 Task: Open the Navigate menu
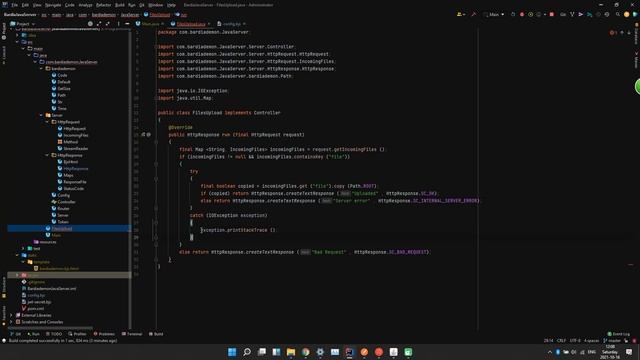(53, 5)
